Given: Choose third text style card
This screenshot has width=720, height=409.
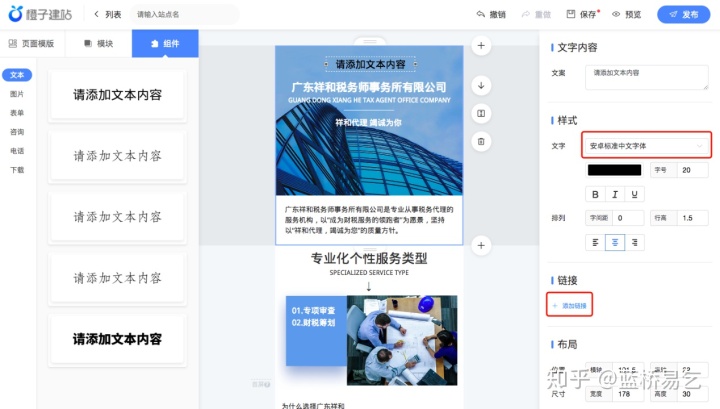Looking at the screenshot, I should (x=117, y=217).
